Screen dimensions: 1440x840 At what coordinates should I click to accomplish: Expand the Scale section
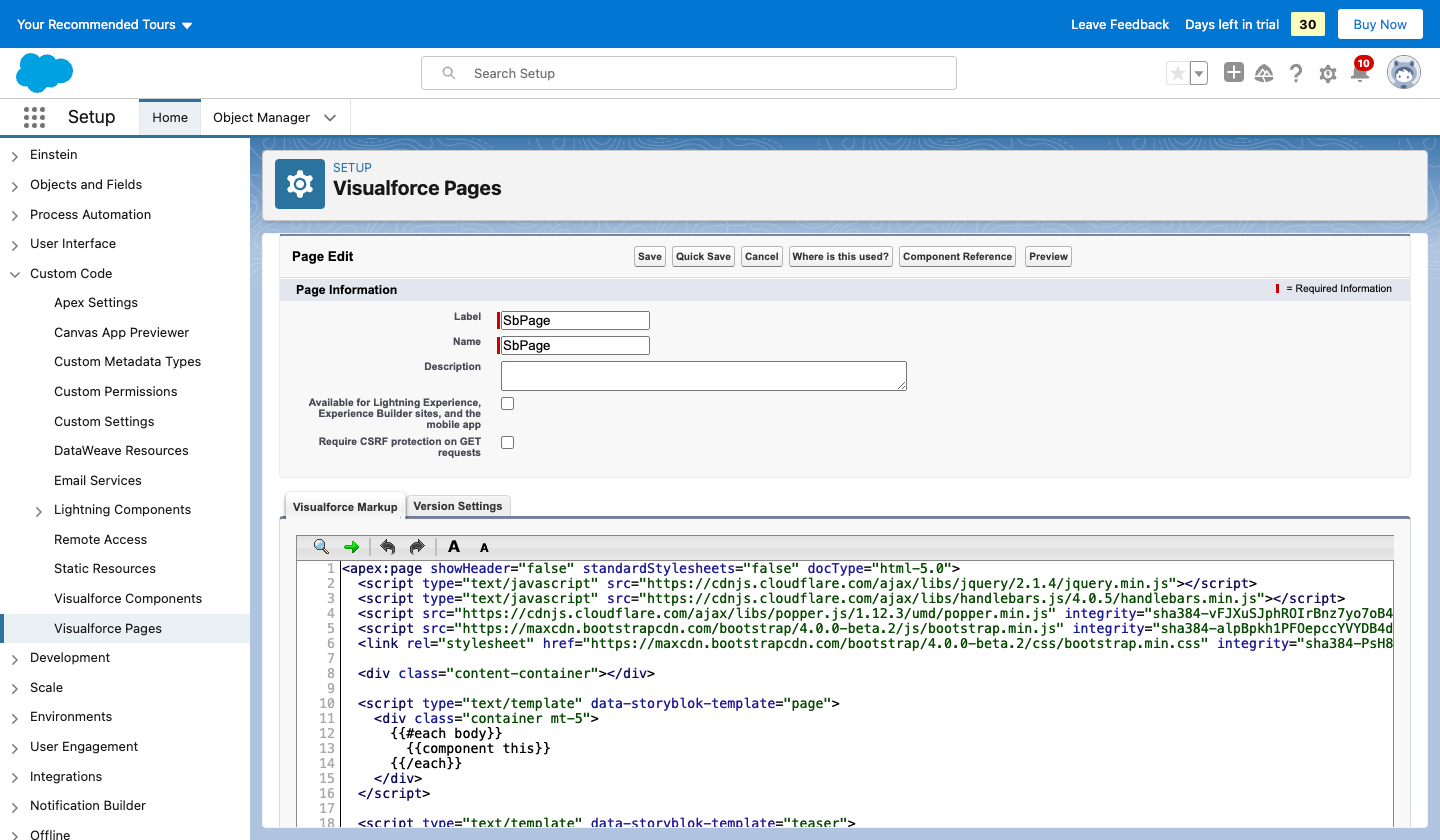click(x=14, y=689)
